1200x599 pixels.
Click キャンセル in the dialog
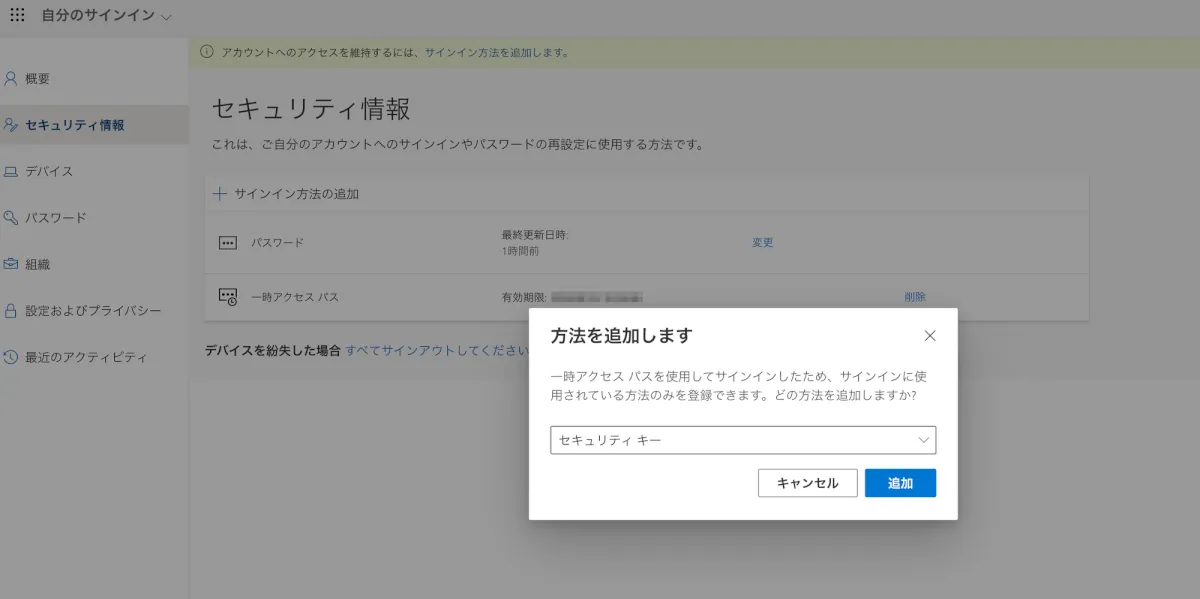(807, 483)
